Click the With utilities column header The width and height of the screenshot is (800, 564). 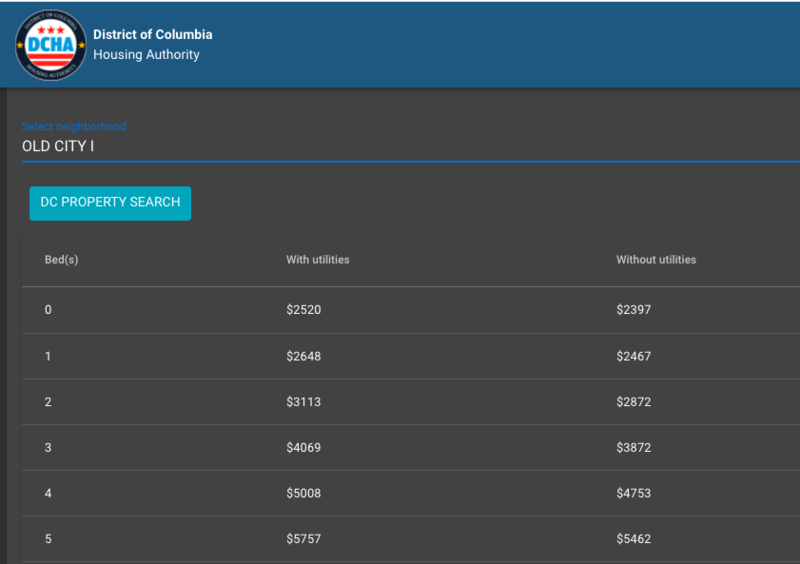pos(318,260)
